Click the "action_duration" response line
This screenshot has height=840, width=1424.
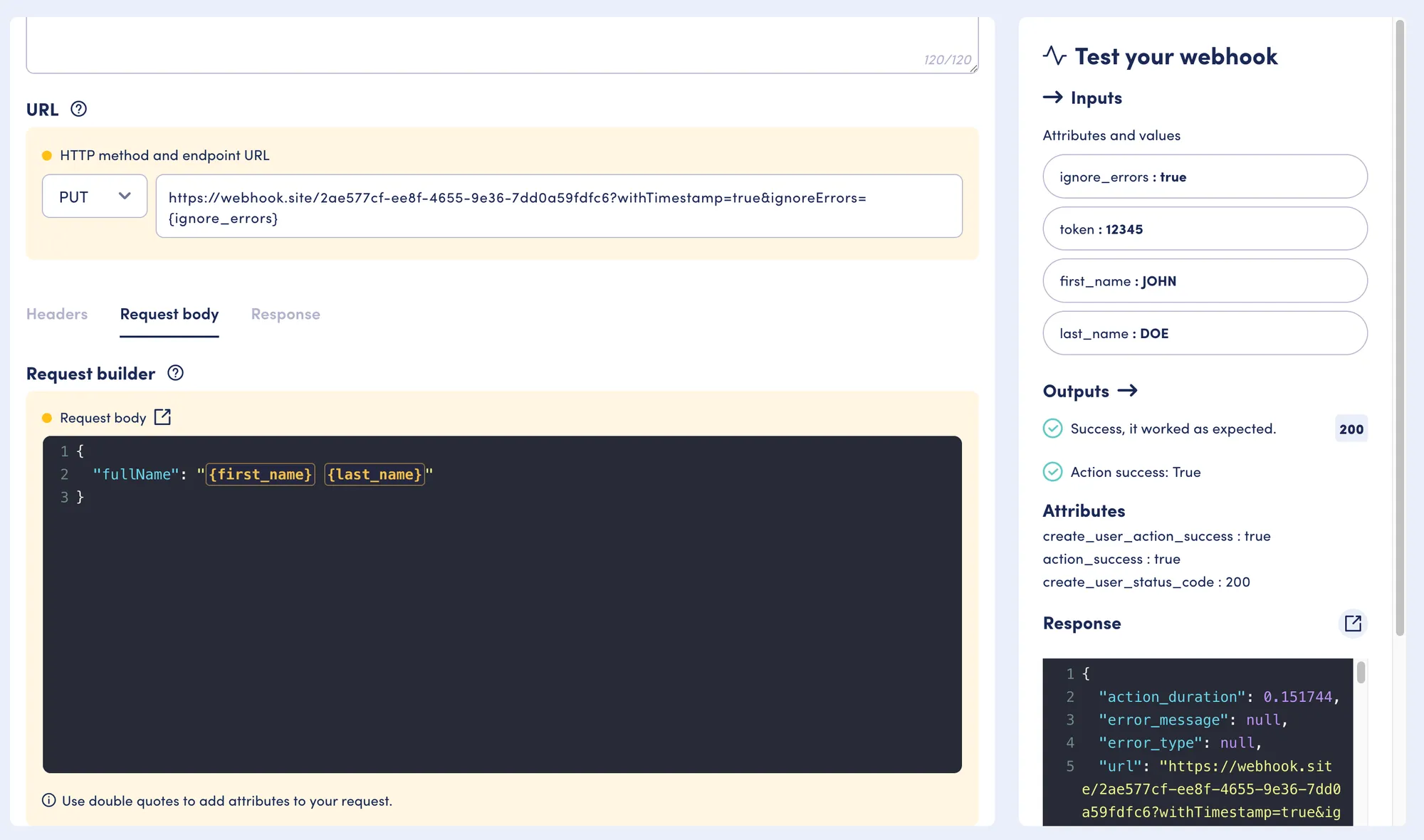(x=1219, y=697)
